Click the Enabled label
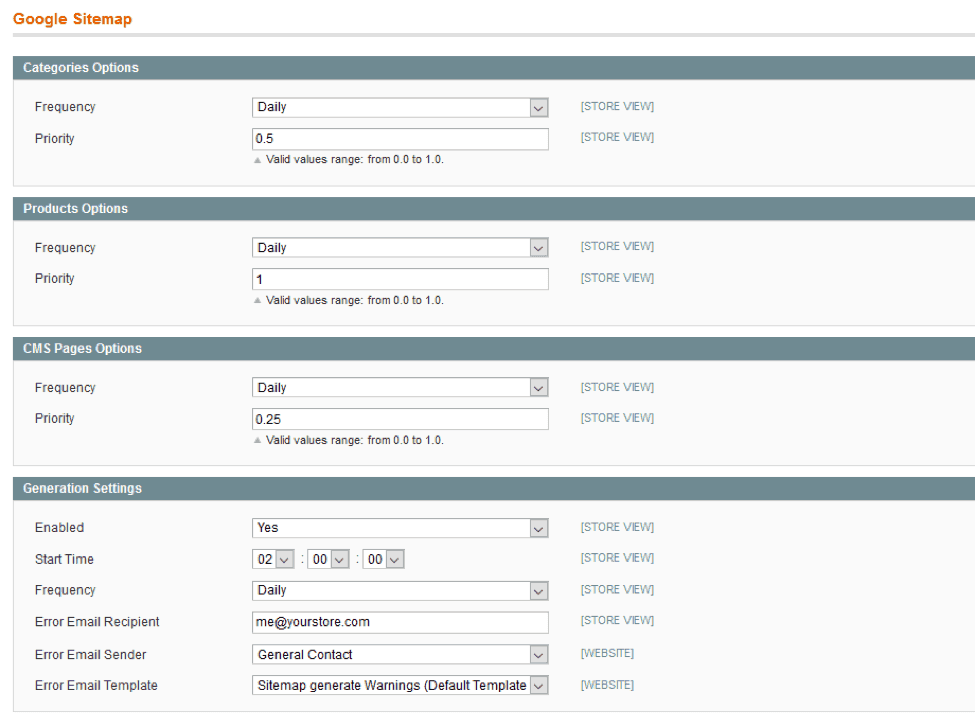The image size is (975, 727). 59,527
